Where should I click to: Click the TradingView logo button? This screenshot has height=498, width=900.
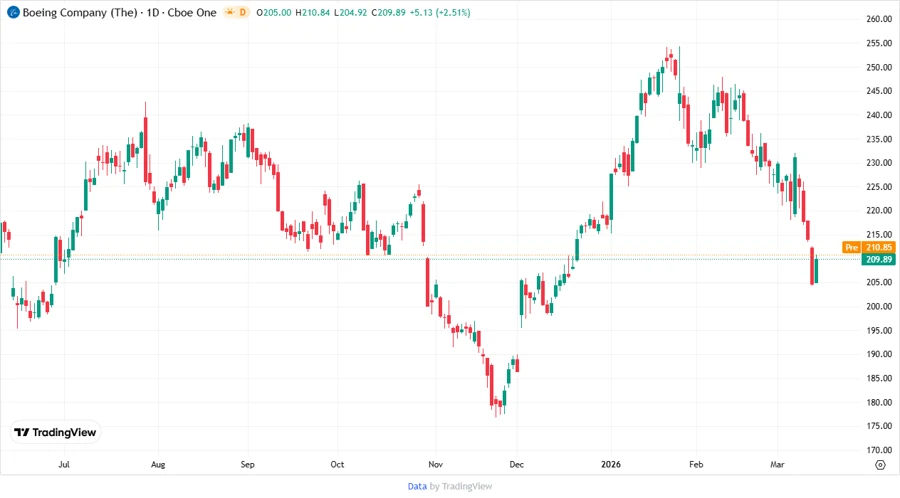56,433
